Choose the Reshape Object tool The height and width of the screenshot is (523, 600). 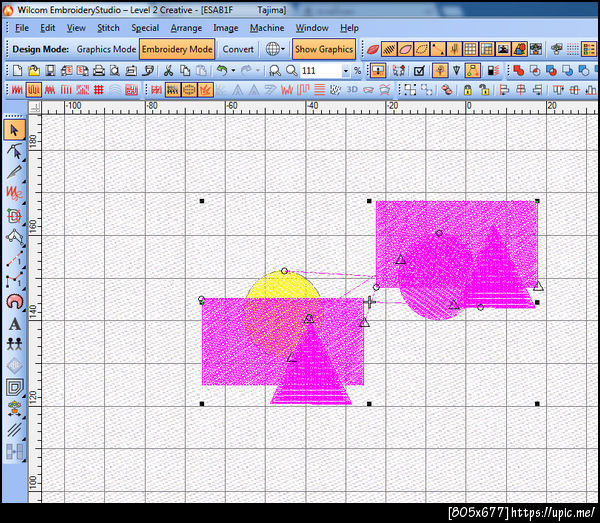pos(15,151)
